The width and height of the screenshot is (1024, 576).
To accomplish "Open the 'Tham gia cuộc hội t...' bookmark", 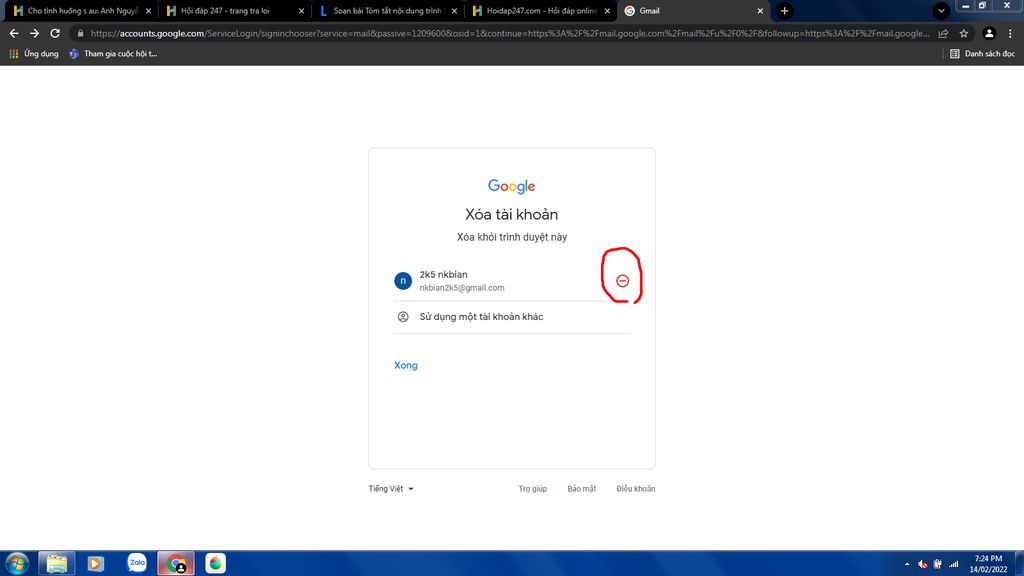I will click(113, 54).
